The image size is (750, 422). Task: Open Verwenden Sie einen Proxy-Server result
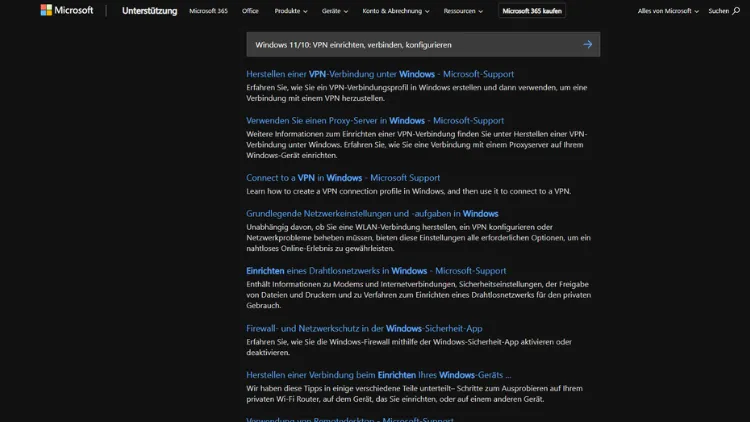[375, 121]
